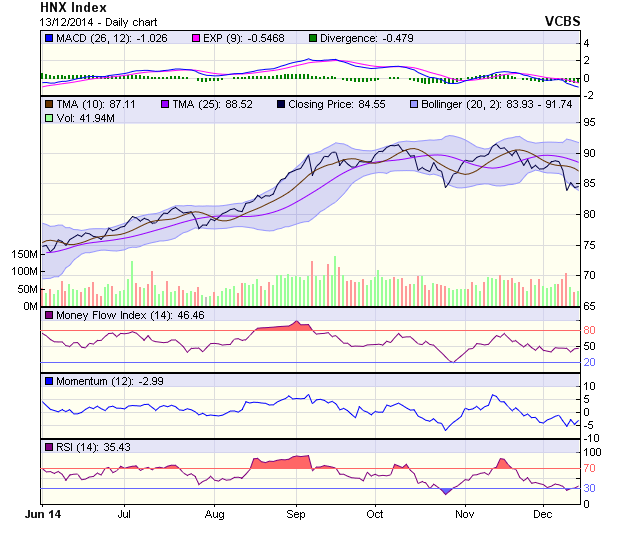620x535 pixels.
Task: Select the blue Momentum (12) legend marker
Action: click(49, 381)
